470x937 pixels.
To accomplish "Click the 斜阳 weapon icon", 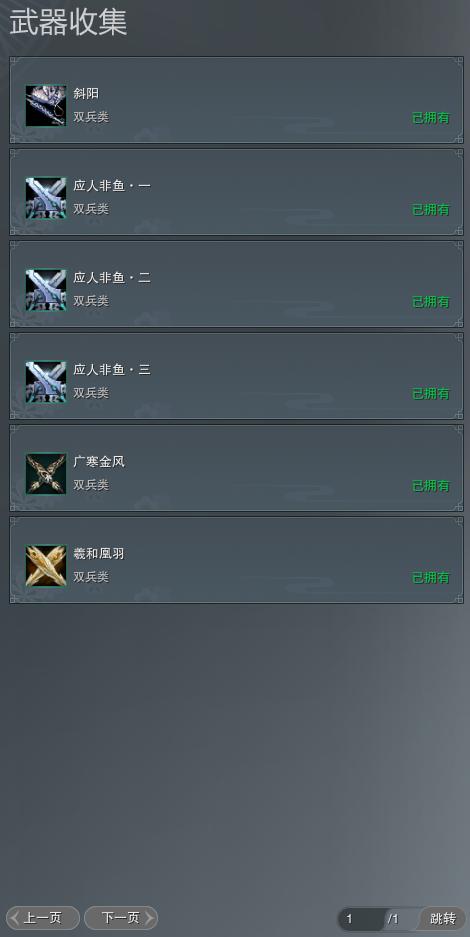I will [x=46, y=105].
